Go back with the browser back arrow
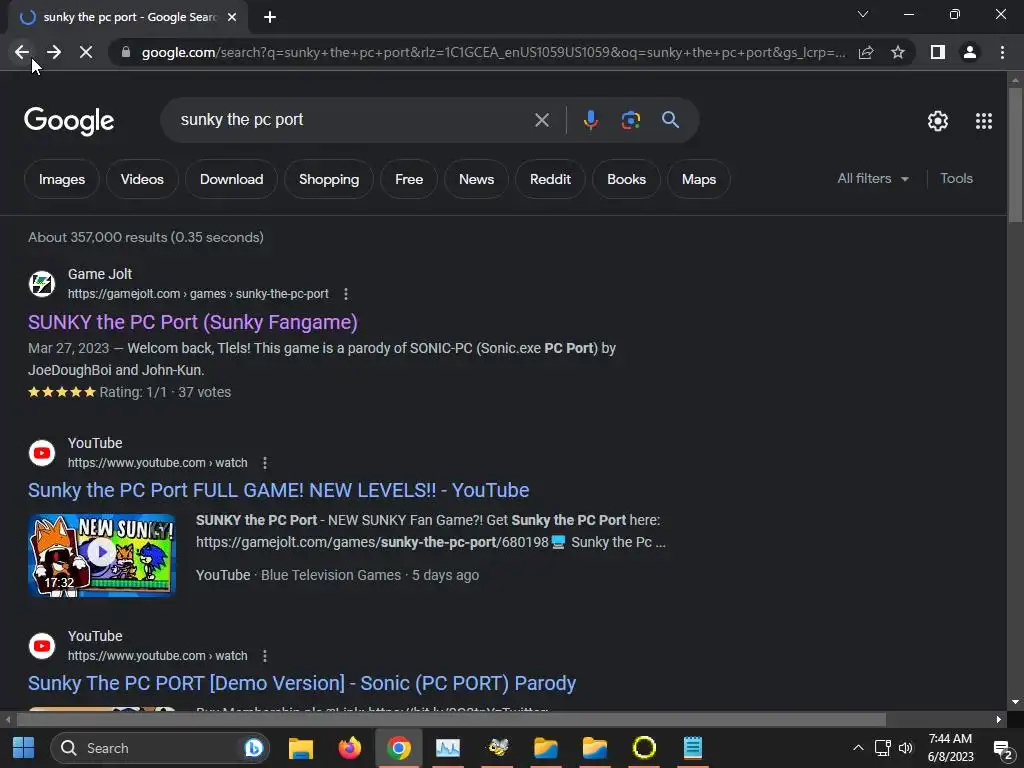This screenshot has height=768, width=1024. coord(22,52)
